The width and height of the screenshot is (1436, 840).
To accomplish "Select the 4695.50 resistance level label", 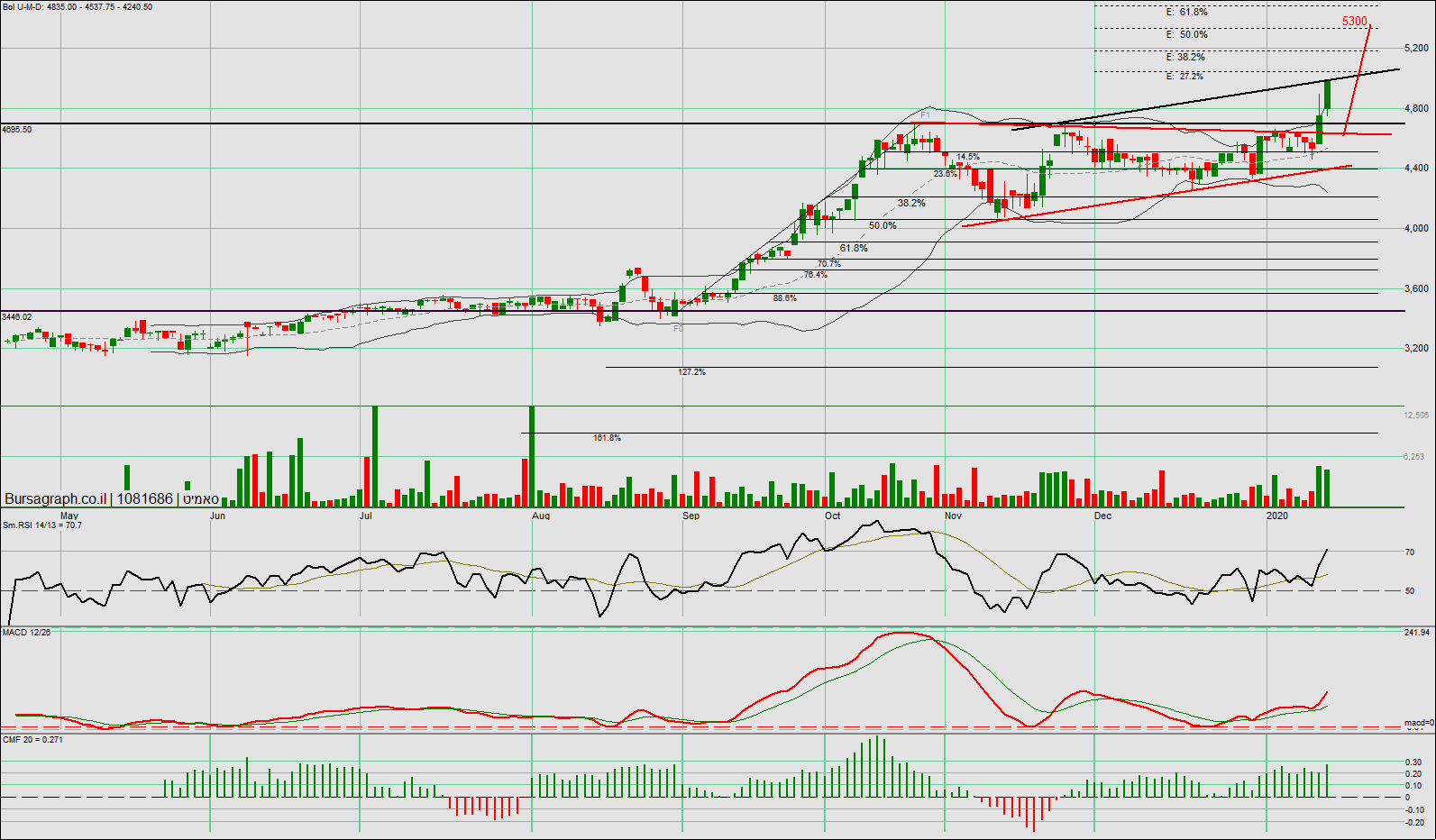I will (17, 130).
